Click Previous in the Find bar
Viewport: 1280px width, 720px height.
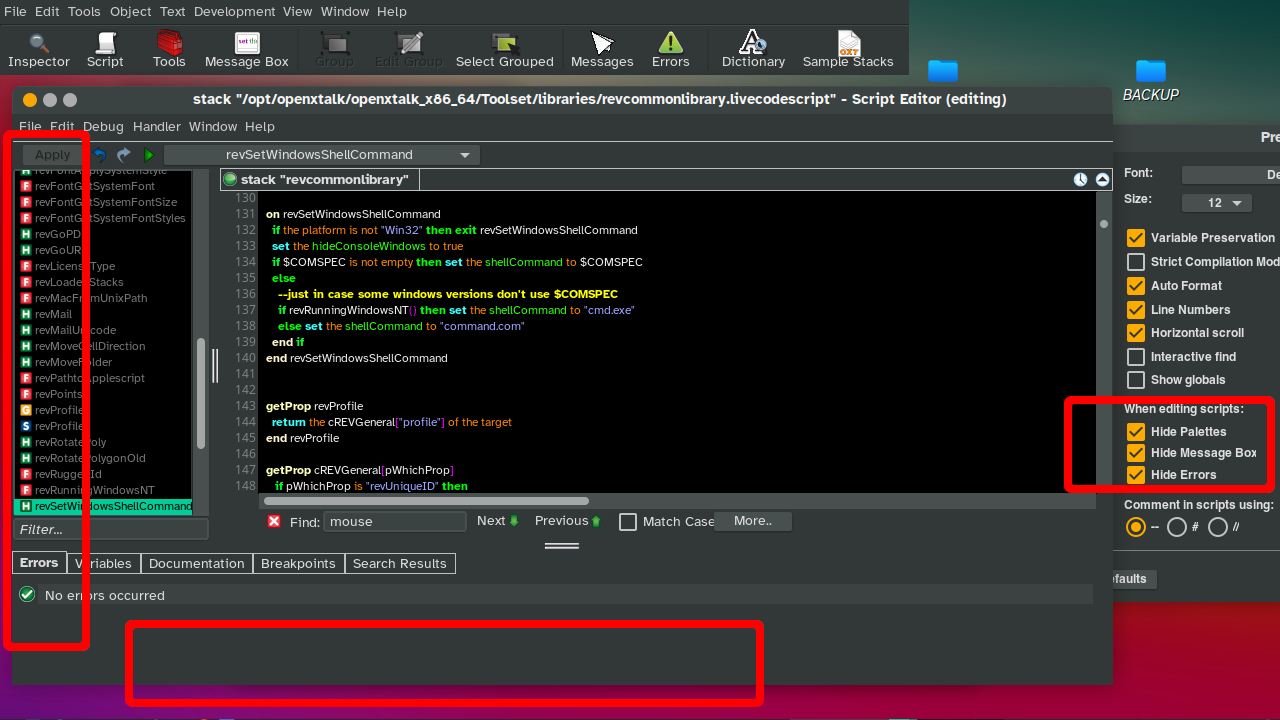pyautogui.click(x=567, y=521)
